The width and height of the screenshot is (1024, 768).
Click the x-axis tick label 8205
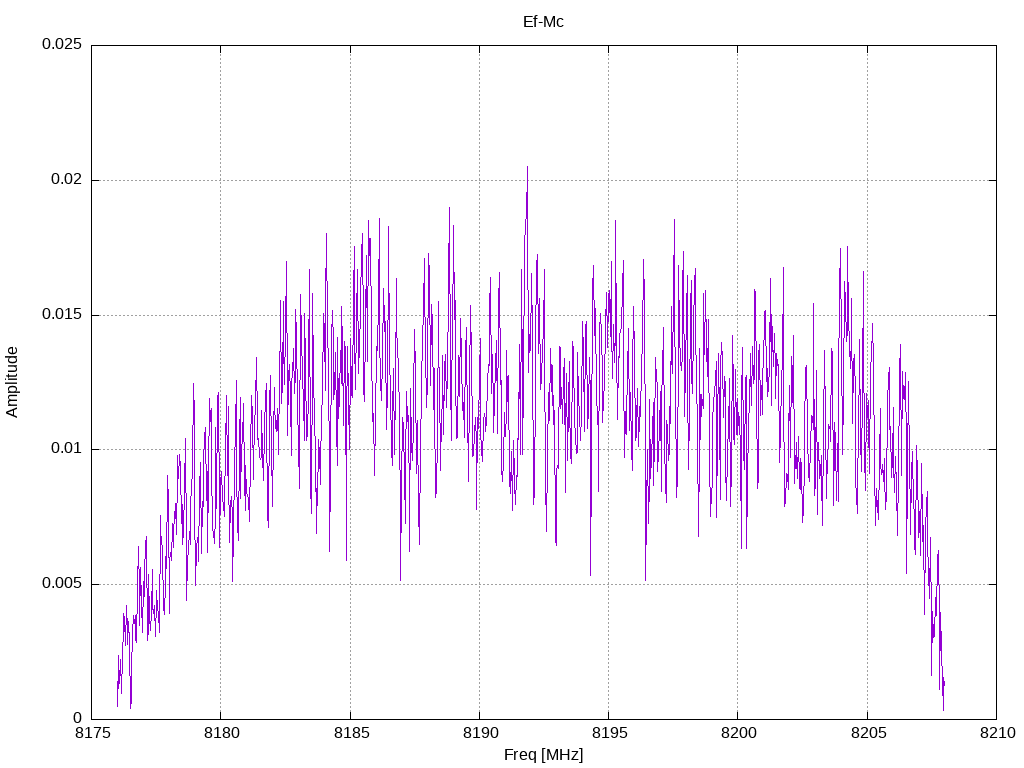[x=869, y=733]
